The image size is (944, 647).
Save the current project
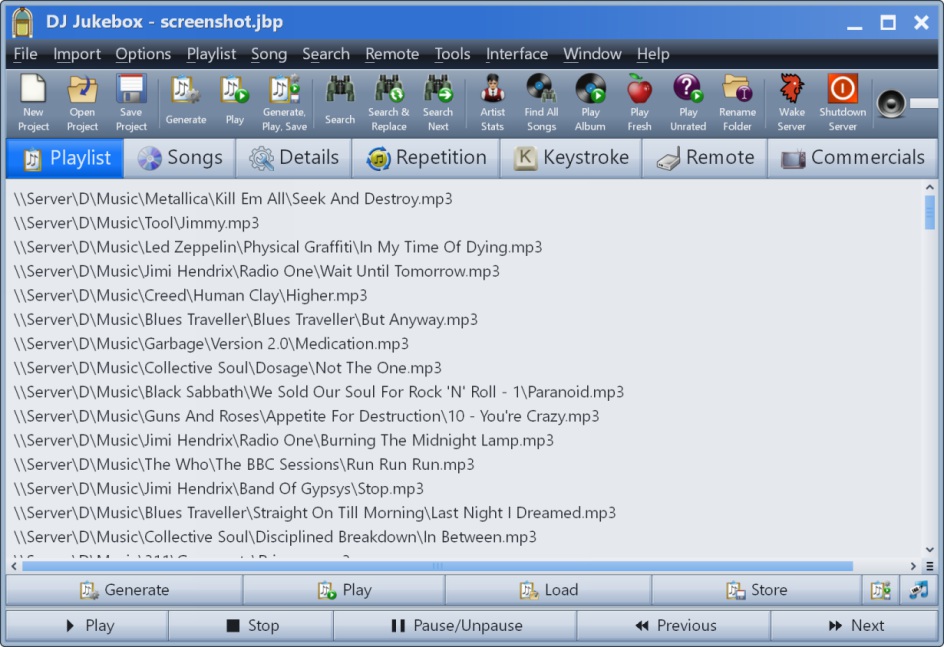(131, 100)
